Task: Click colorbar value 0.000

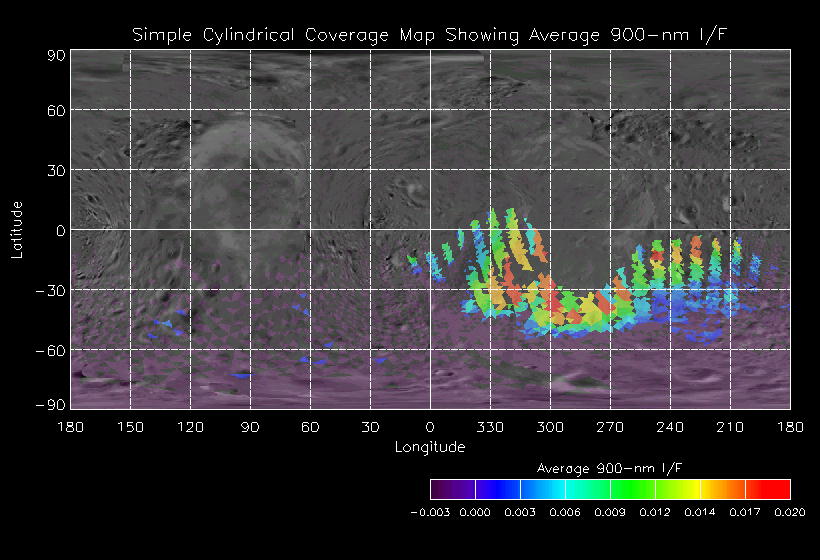Action: pos(475,512)
